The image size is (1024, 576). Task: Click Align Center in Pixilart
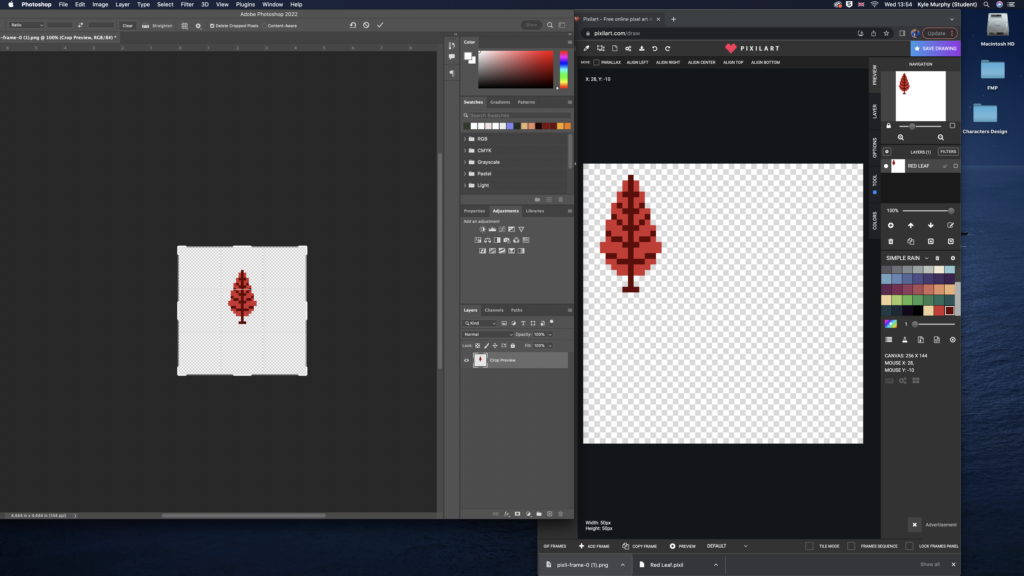(701, 63)
